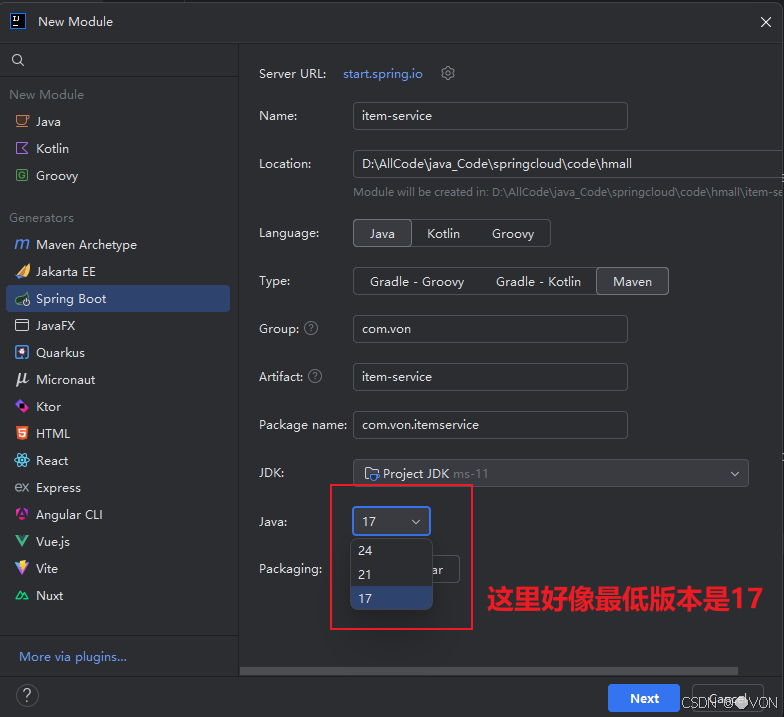This screenshot has width=784, height=717.
Task: Set language to Groovy
Action: pyautogui.click(x=513, y=233)
